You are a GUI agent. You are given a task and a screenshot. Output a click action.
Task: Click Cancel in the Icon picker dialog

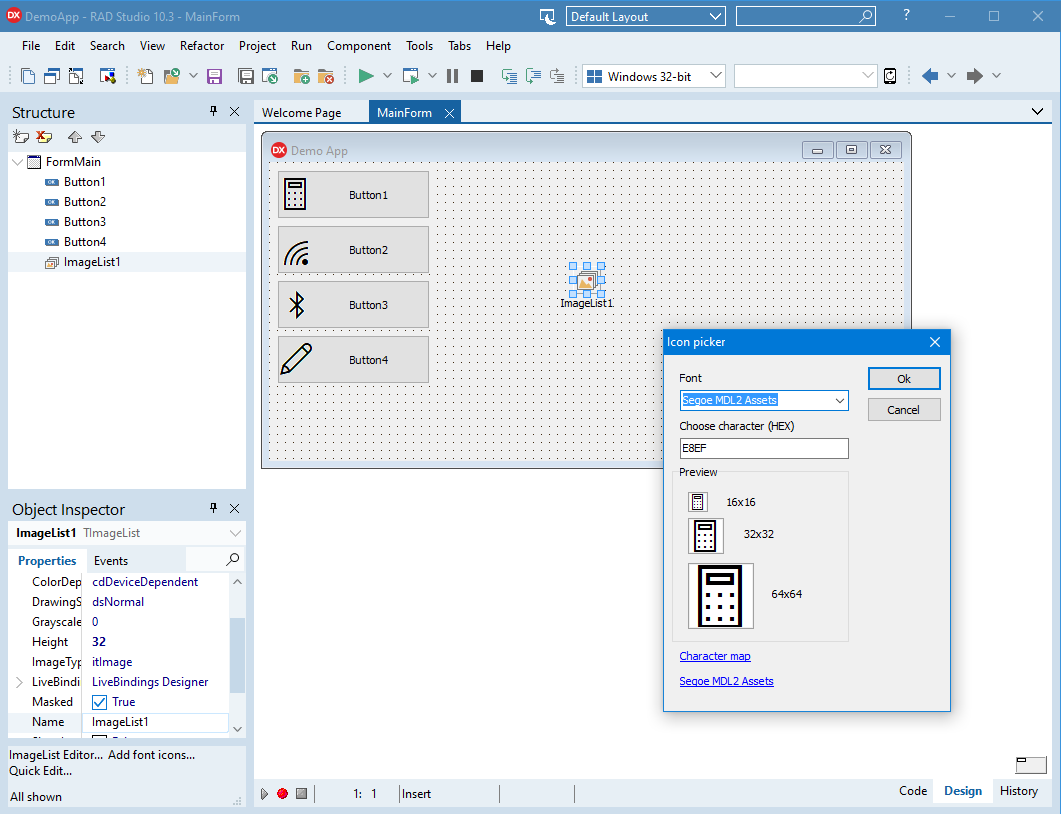[904, 410]
